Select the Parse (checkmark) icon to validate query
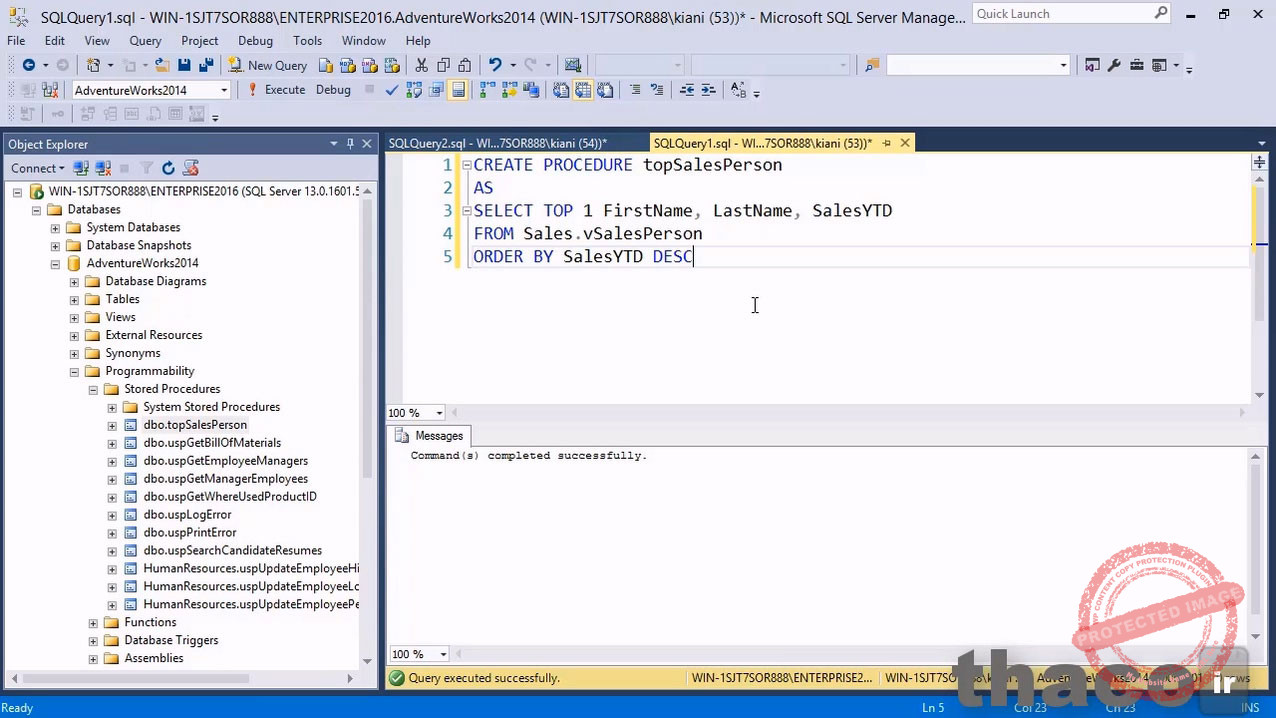The width and height of the screenshot is (1276, 718). tap(390, 91)
